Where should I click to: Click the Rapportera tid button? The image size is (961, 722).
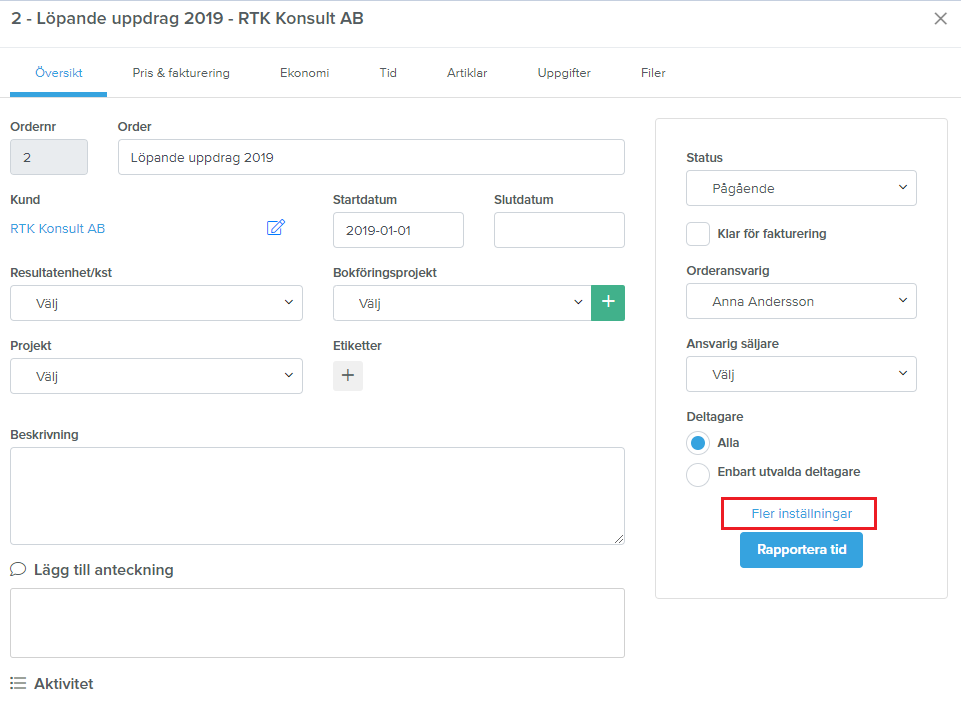coord(801,550)
